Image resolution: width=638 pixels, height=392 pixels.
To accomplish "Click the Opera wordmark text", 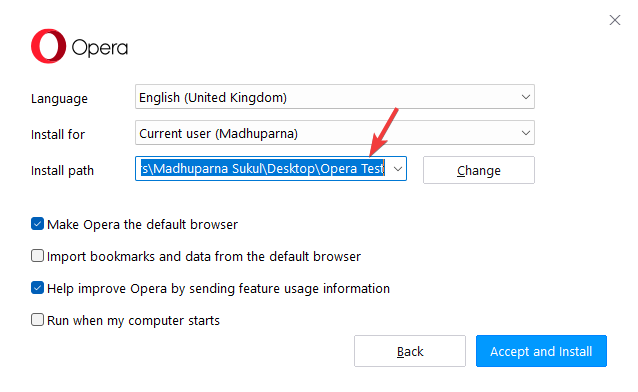I will [100, 48].
